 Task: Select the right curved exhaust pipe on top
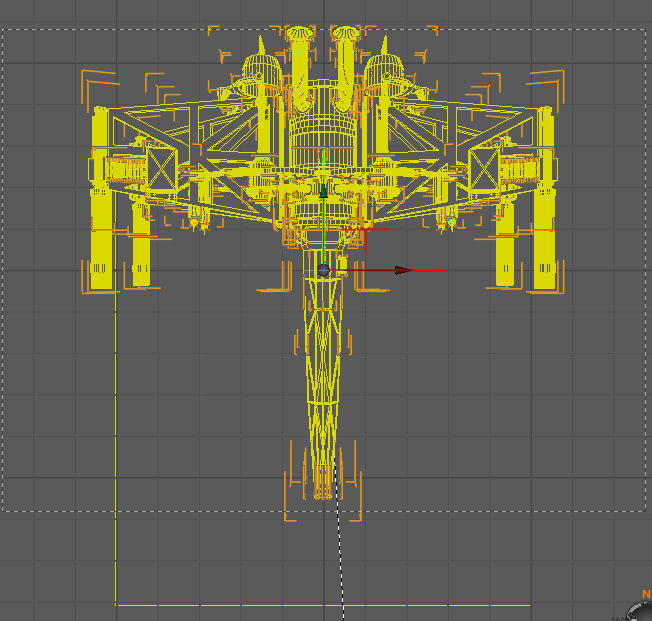coord(346,60)
